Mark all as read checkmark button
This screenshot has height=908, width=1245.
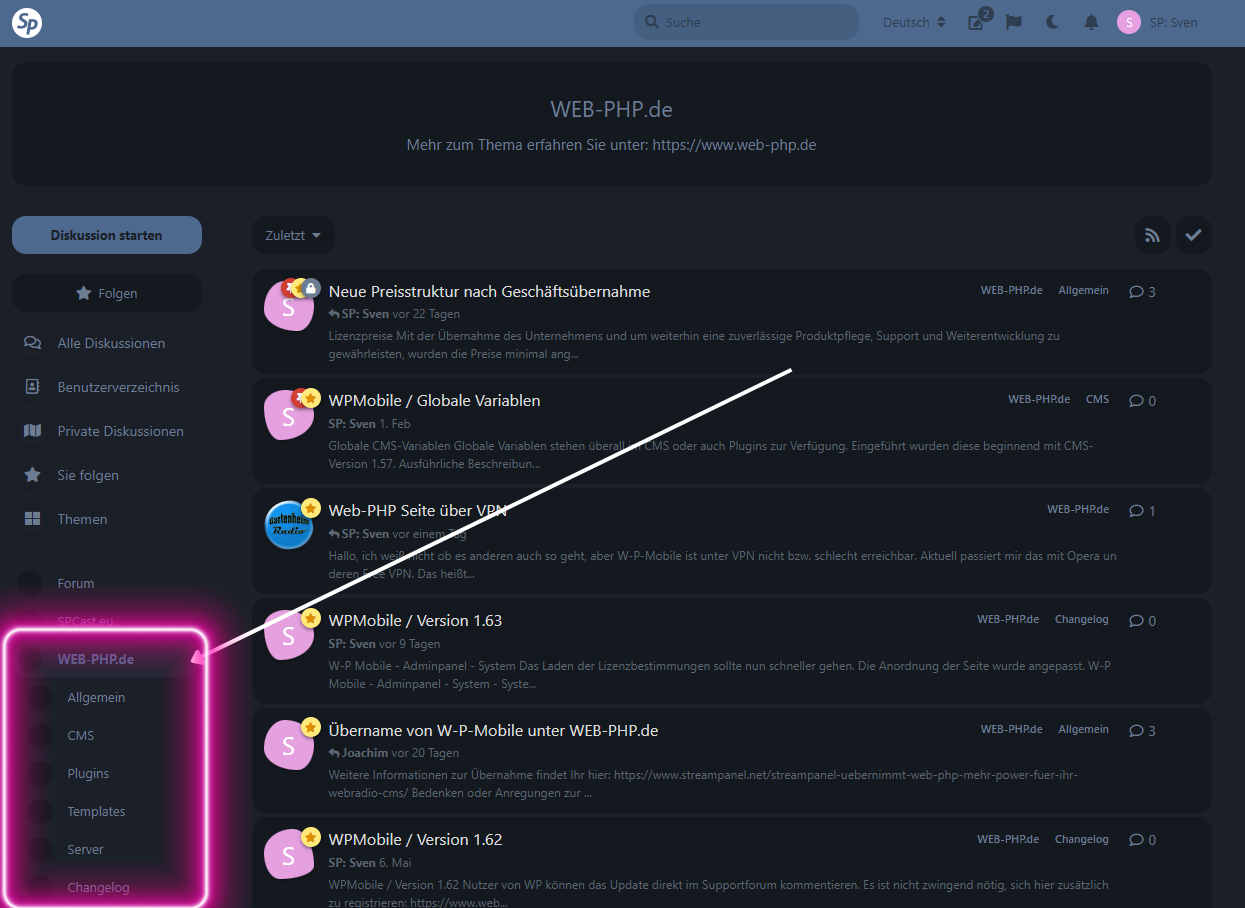pyautogui.click(x=1193, y=235)
